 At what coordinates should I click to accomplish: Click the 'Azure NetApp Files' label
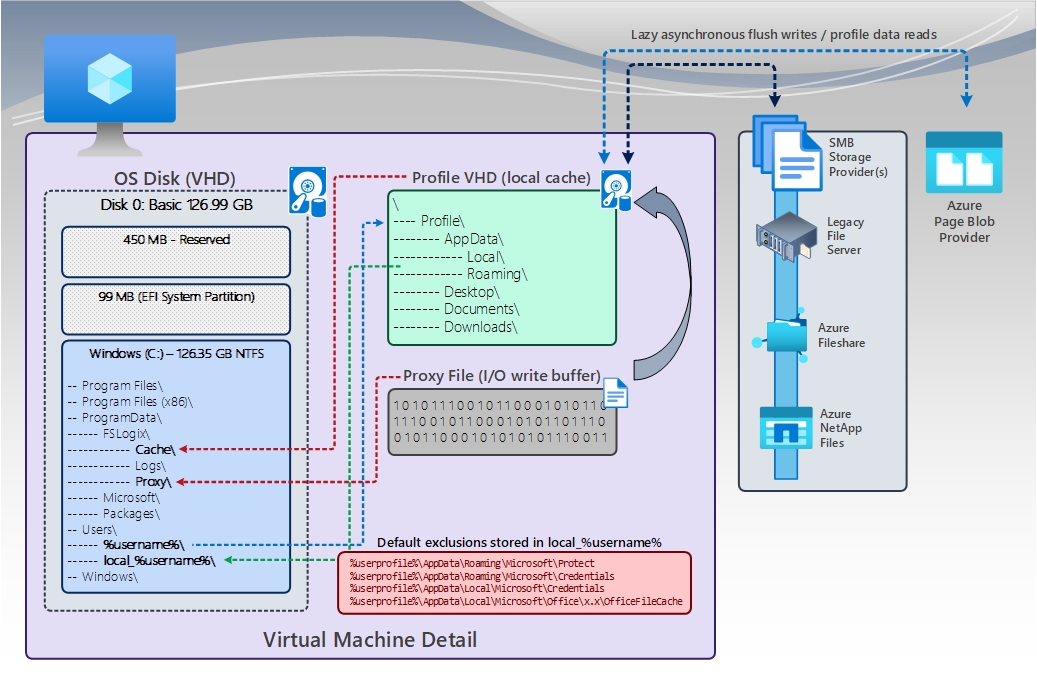[841, 428]
